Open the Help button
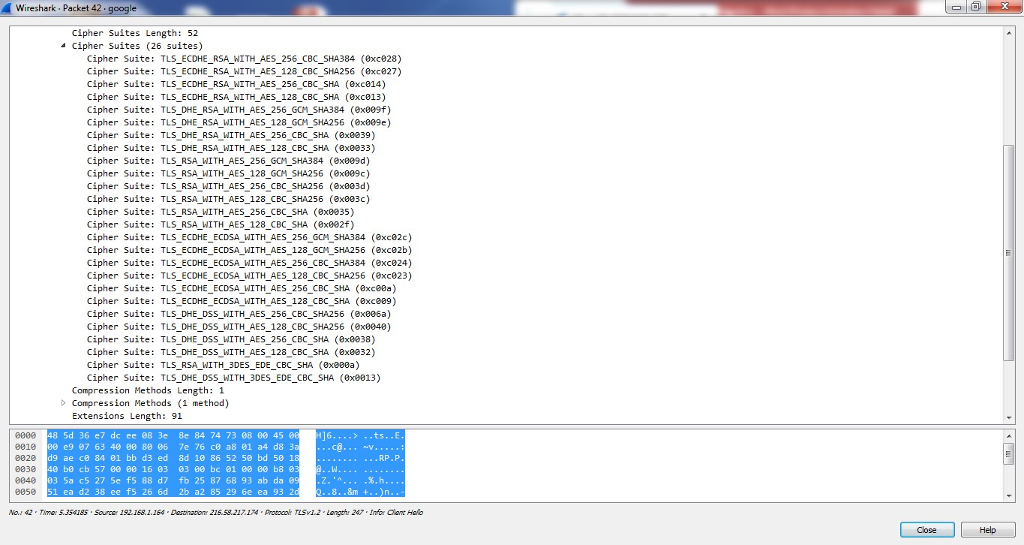The image size is (1024, 545). click(987, 529)
